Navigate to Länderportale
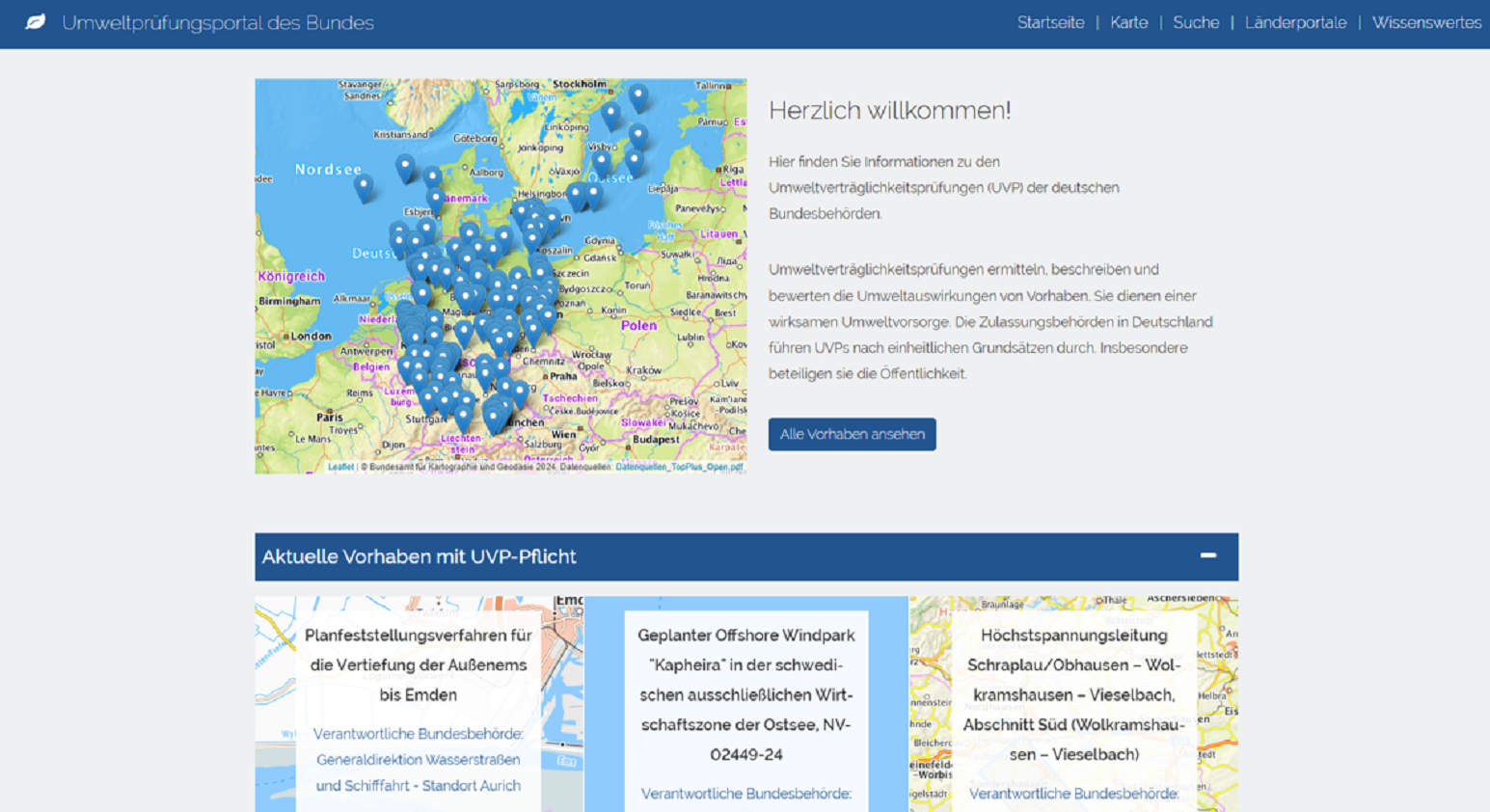 1295,22
